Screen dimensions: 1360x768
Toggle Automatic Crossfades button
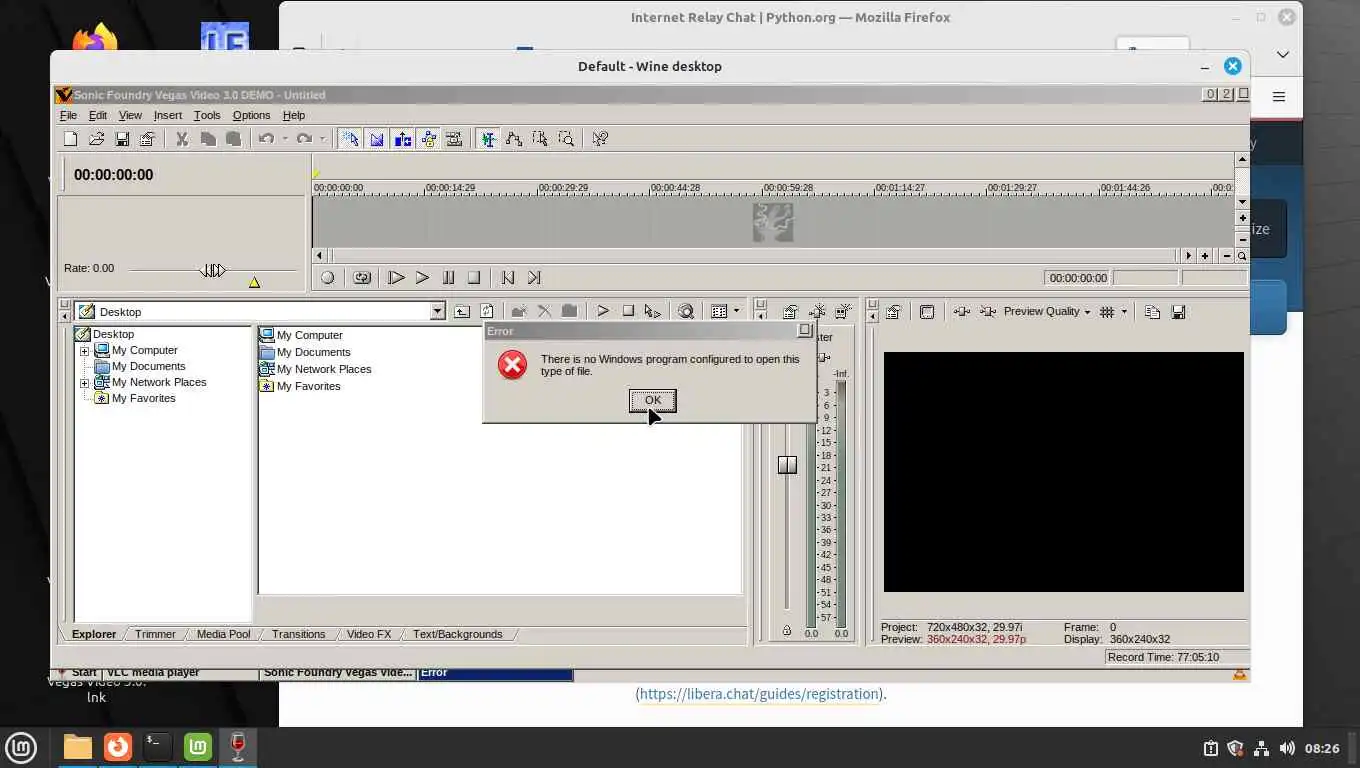[376, 139]
